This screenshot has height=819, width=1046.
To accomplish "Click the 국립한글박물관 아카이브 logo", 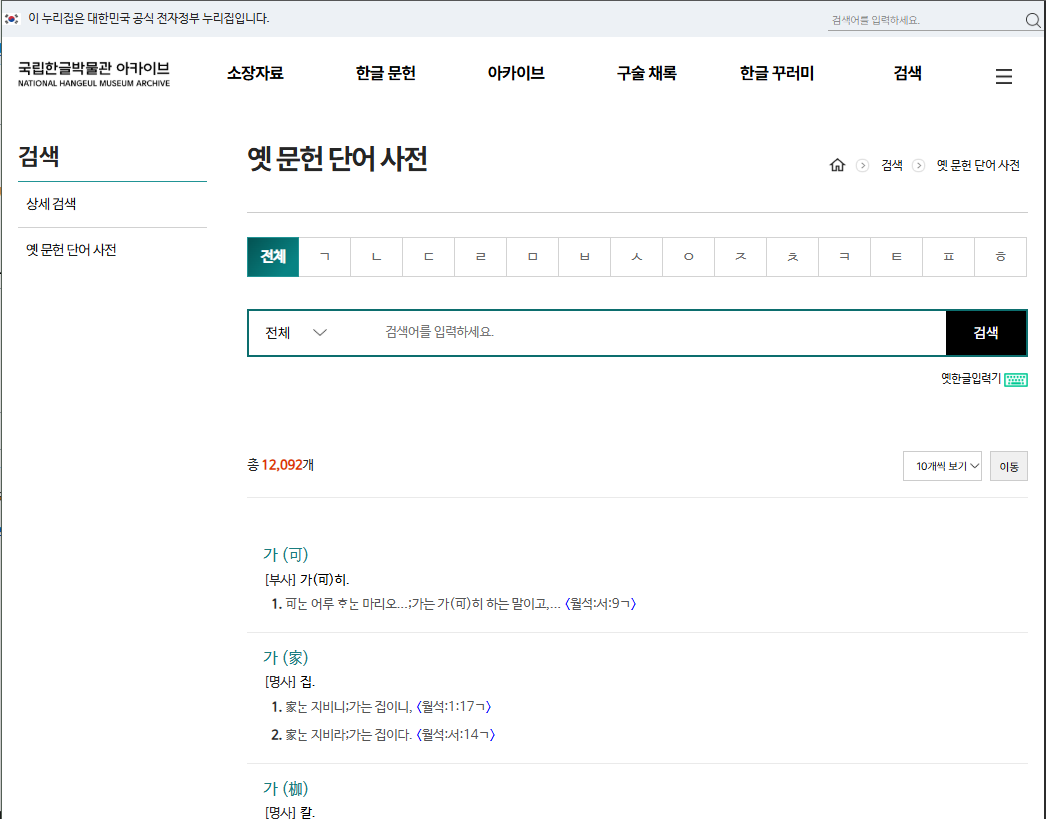I will (94, 73).
